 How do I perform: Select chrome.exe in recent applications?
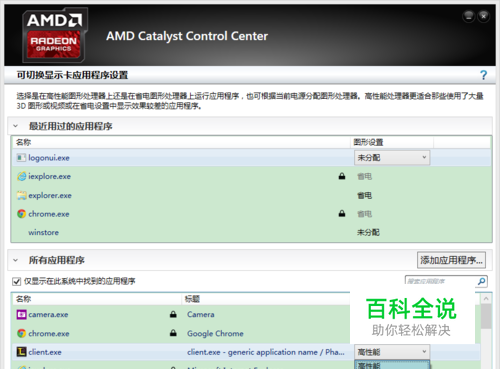(x=49, y=214)
